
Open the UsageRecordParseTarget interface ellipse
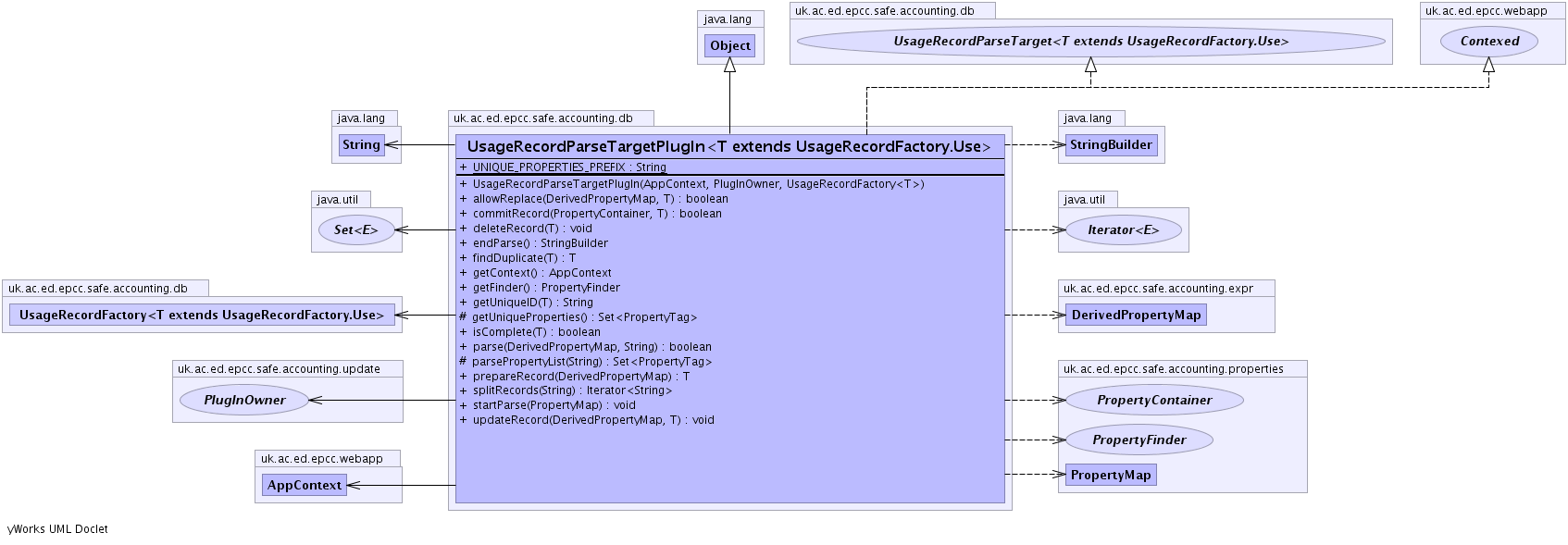(1090, 42)
